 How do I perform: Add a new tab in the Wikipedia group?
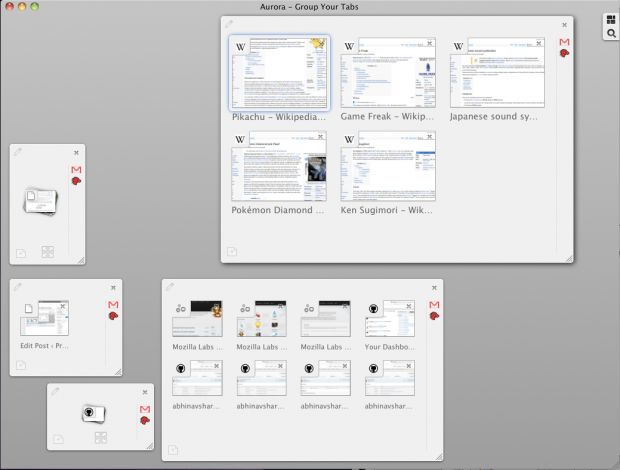coord(231,252)
